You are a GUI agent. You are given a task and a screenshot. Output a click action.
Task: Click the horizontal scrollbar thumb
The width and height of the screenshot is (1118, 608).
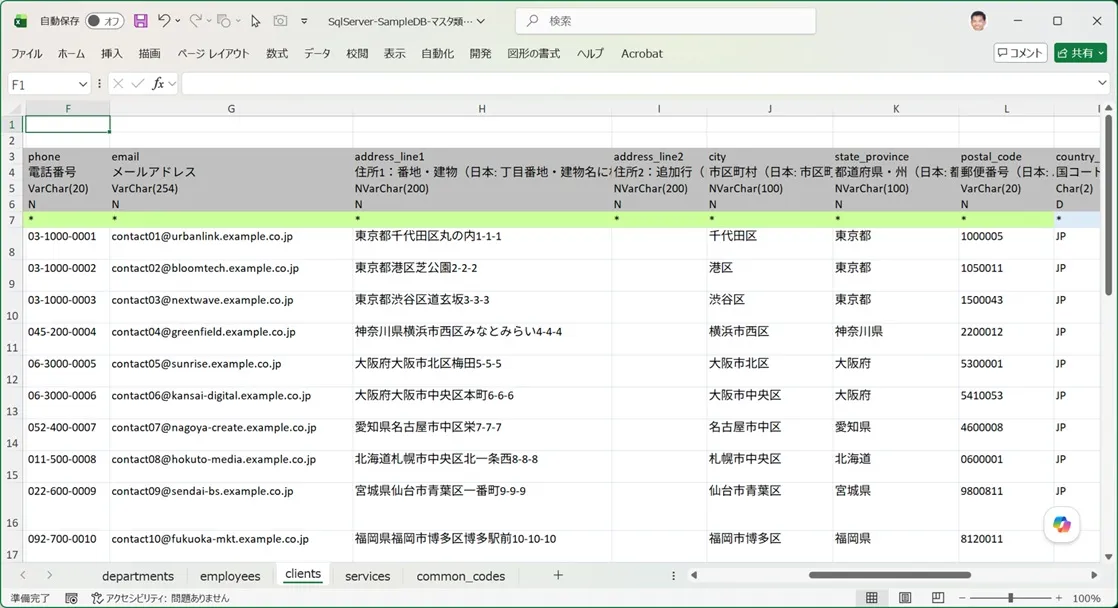click(x=889, y=575)
